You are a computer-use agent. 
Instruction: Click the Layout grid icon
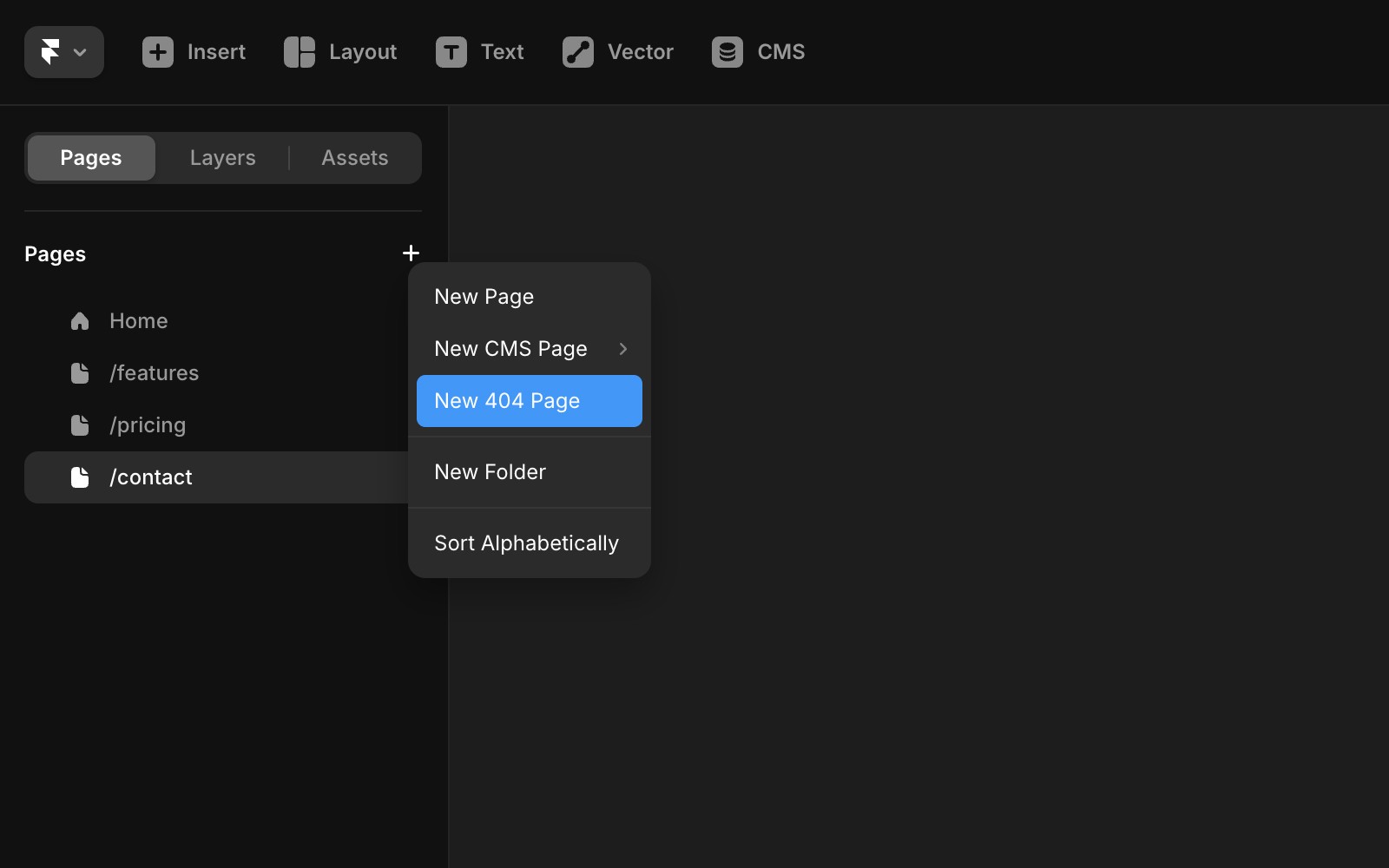tap(300, 52)
